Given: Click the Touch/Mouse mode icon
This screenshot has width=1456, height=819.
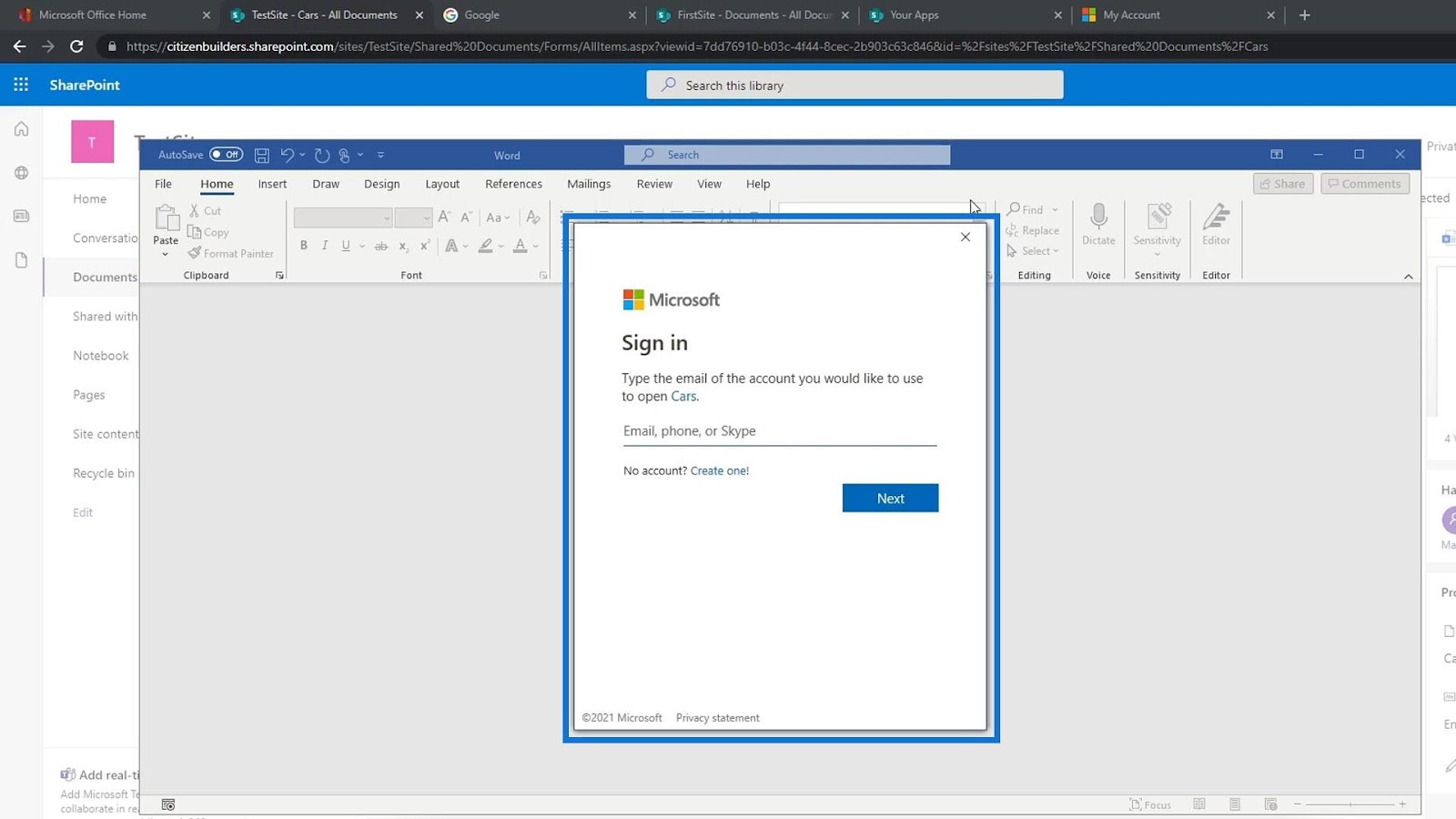Looking at the screenshot, I should coord(344,155).
